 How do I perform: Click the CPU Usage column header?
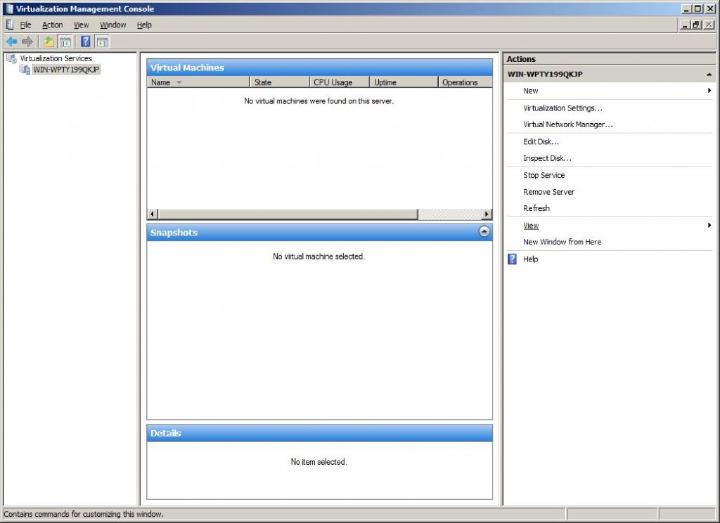[x=339, y=82]
